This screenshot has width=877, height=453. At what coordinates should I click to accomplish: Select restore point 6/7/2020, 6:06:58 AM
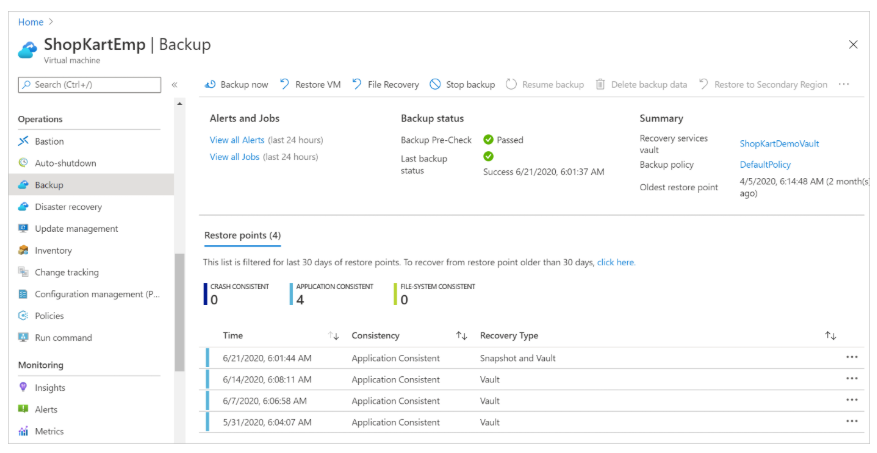pyautogui.click(x=265, y=400)
